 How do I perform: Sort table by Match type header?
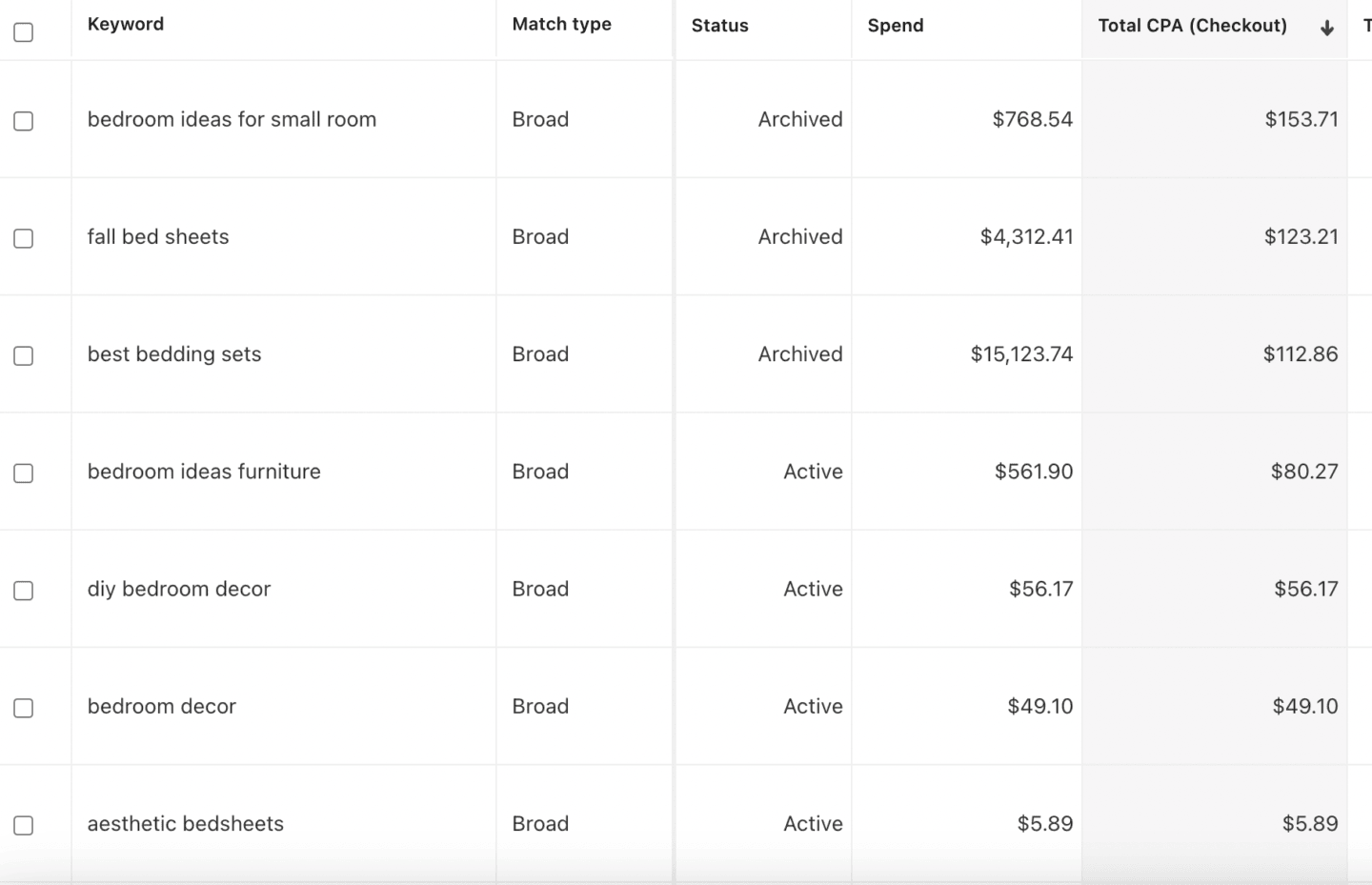coord(561,25)
